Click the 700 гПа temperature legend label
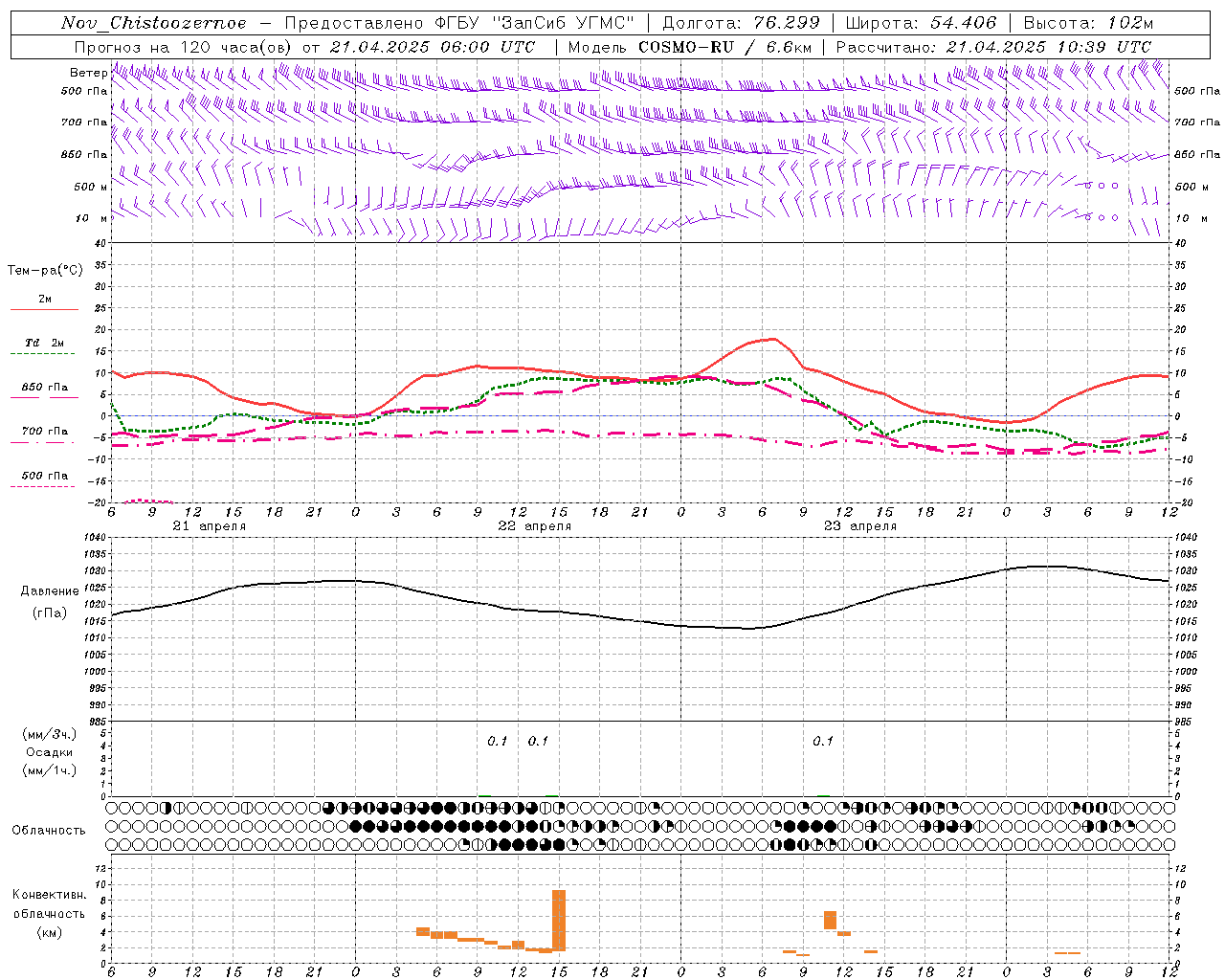1225x980 pixels. (x=45, y=432)
